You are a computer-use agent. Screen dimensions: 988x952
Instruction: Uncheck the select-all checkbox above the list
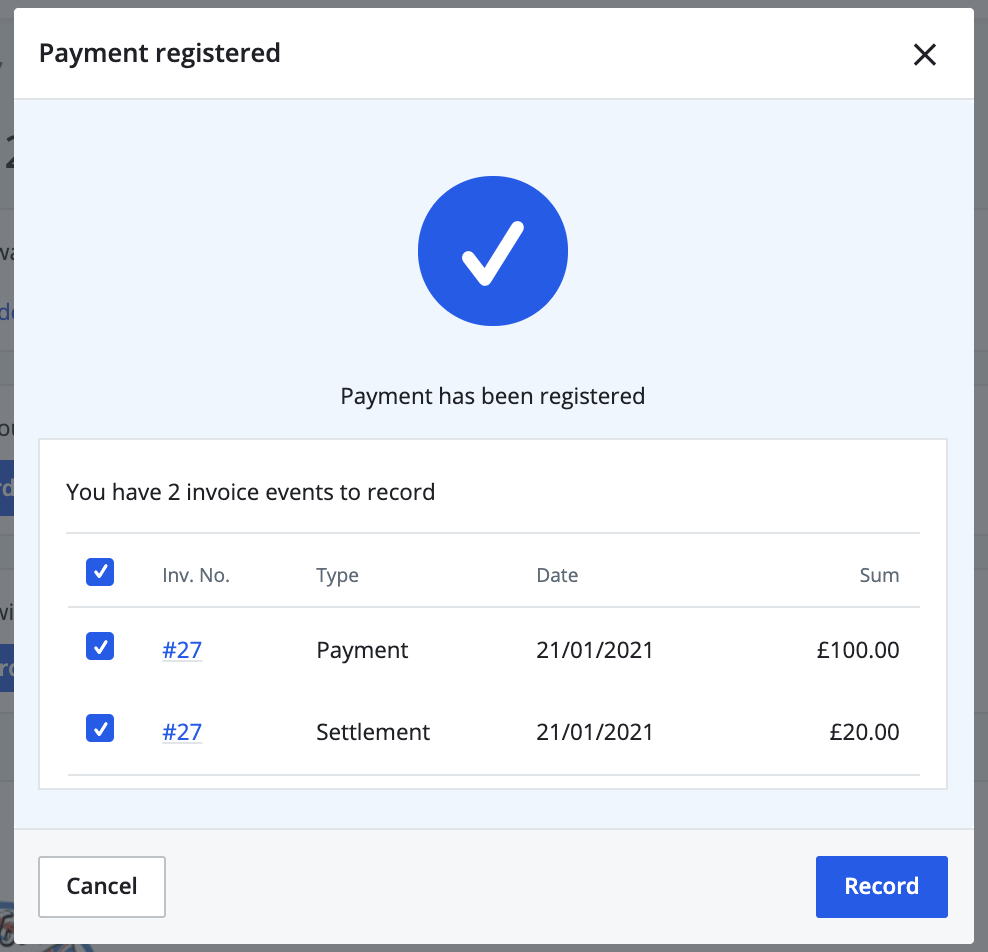[99, 571]
